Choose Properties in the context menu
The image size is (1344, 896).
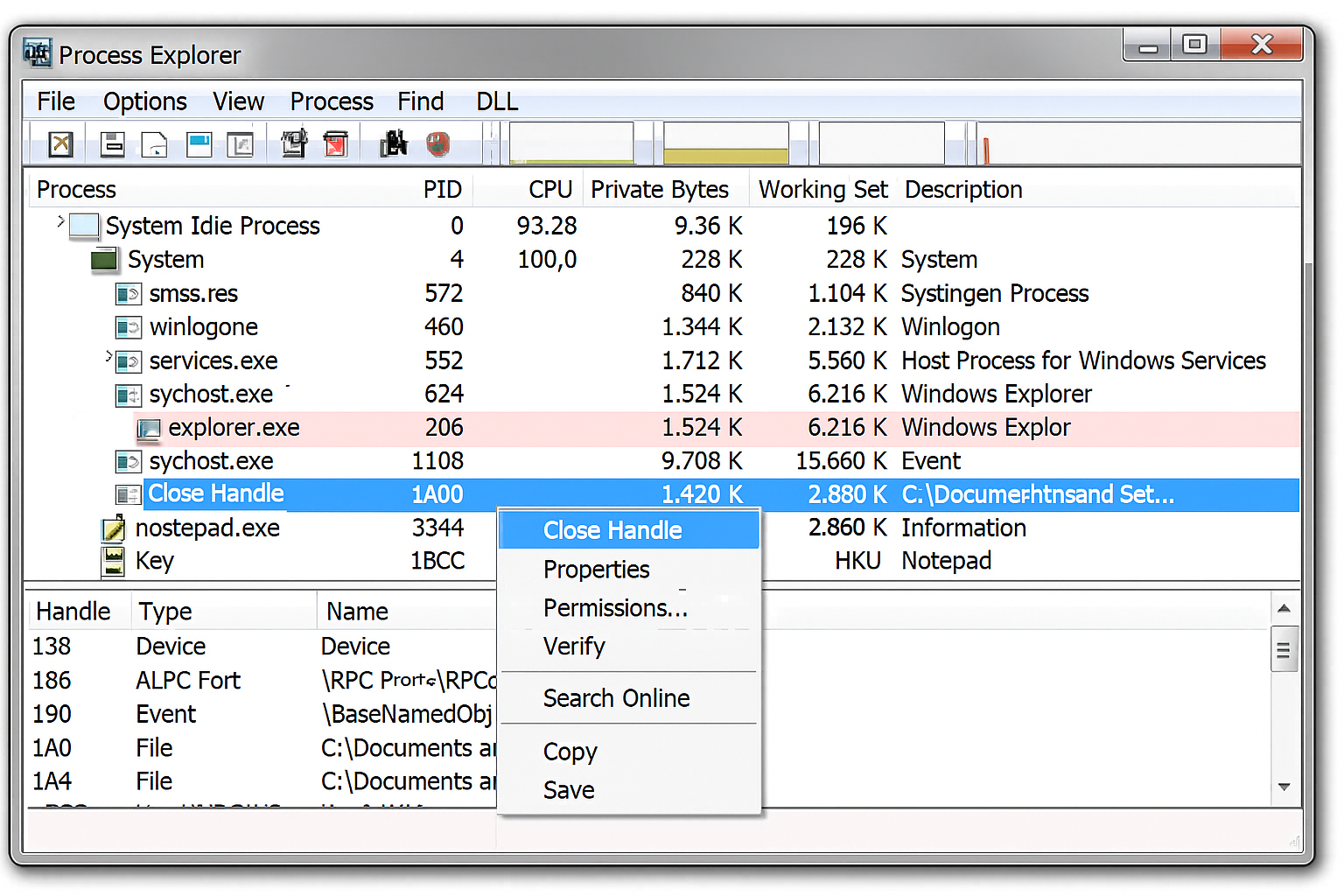coord(628,570)
